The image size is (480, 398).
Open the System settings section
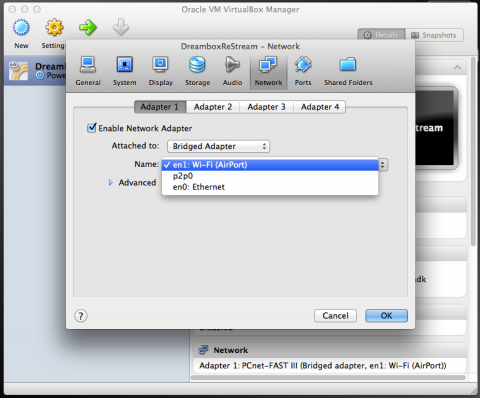[124, 71]
